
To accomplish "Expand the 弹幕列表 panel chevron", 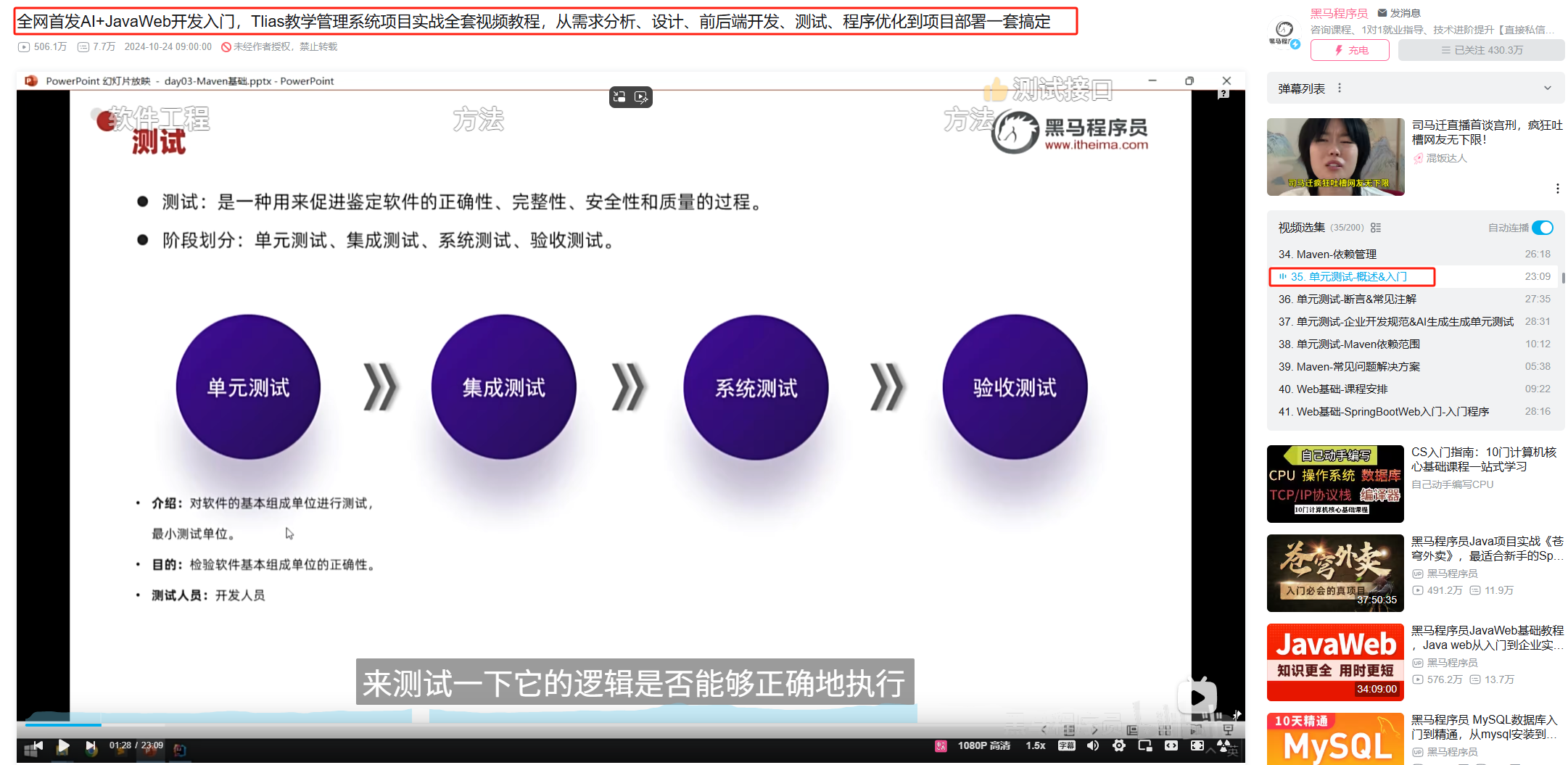I will pyautogui.click(x=1548, y=88).
